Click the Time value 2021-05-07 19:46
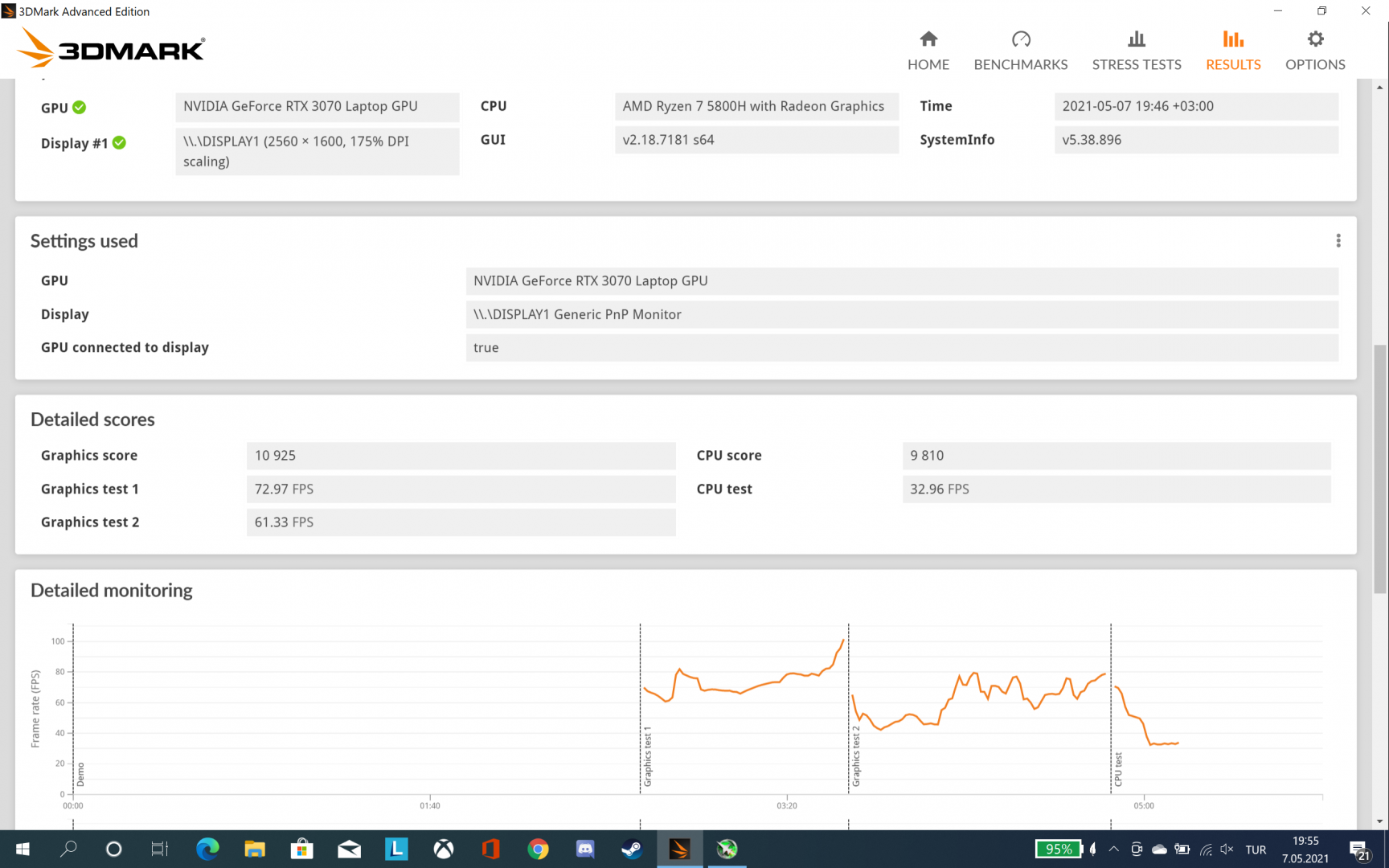The image size is (1389, 868). pyautogui.click(x=1196, y=106)
